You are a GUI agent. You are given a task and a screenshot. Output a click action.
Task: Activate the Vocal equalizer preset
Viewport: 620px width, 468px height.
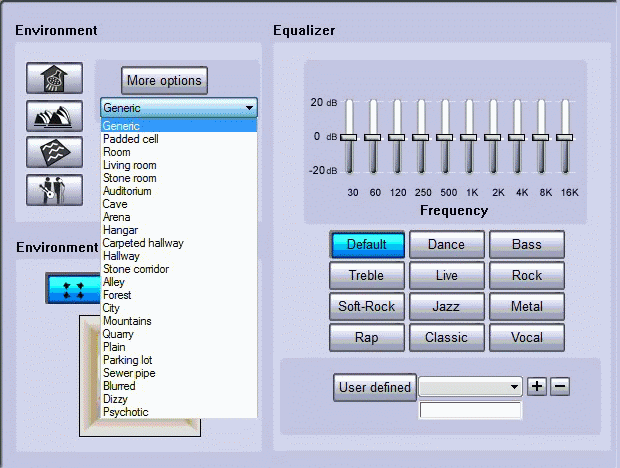pos(527,338)
